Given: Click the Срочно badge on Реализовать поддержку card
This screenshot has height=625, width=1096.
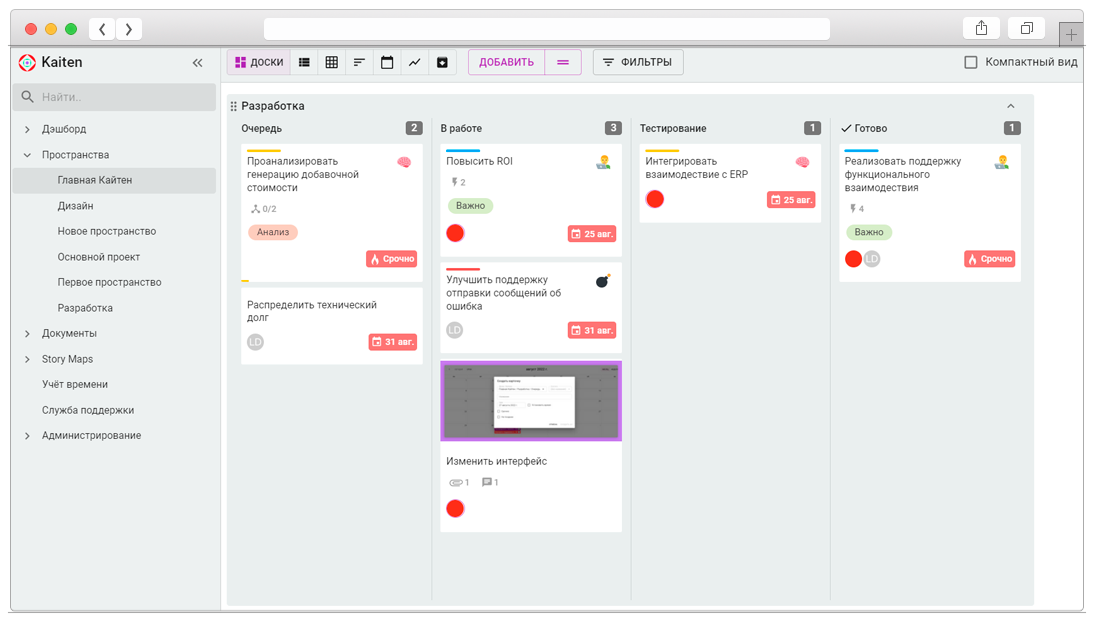Looking at the screenshot, I should [990, 259].
